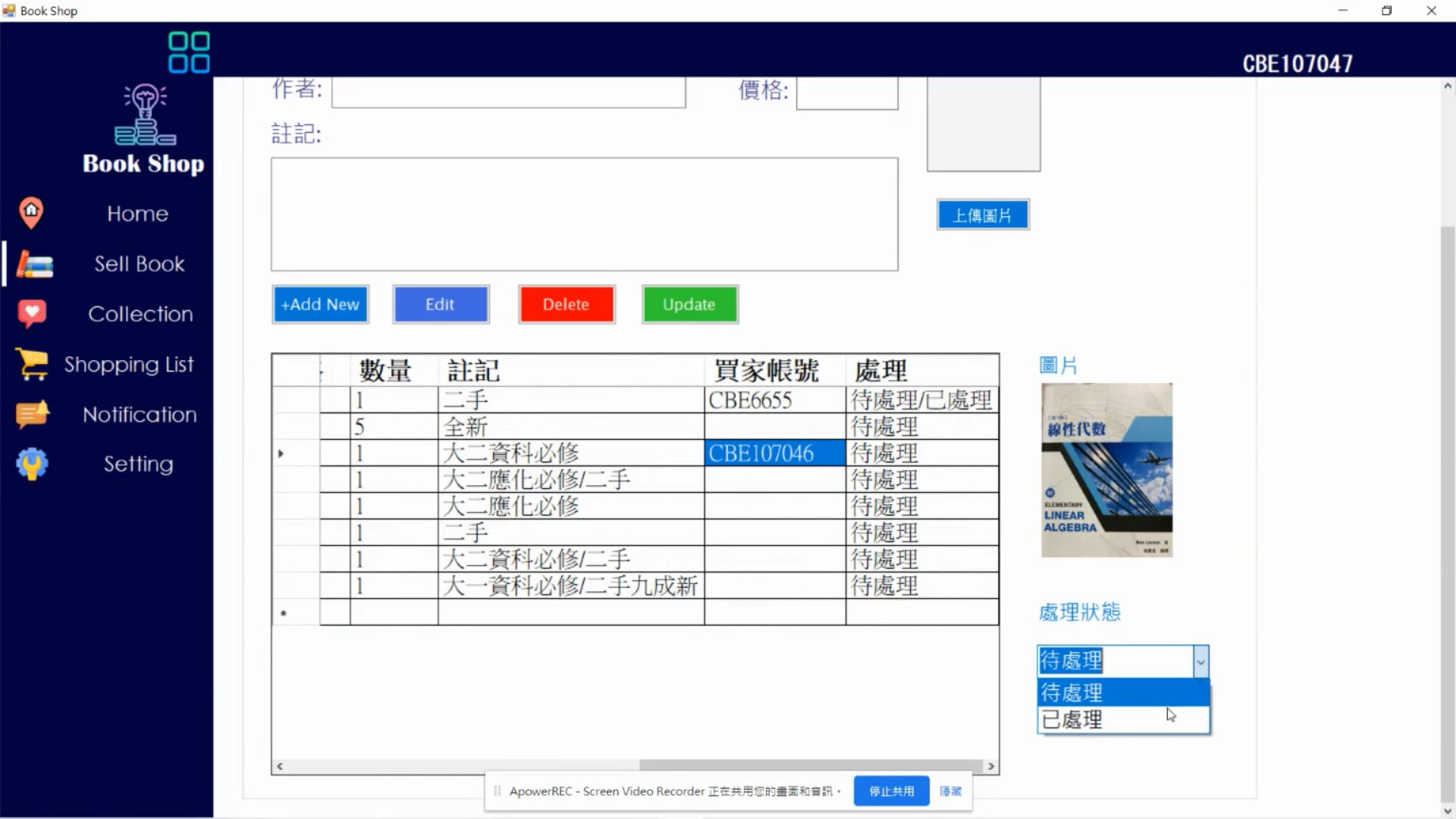Click the Collection heart icon
Image resolution: width=1456 pixels, height=819 pixels.
32,314
